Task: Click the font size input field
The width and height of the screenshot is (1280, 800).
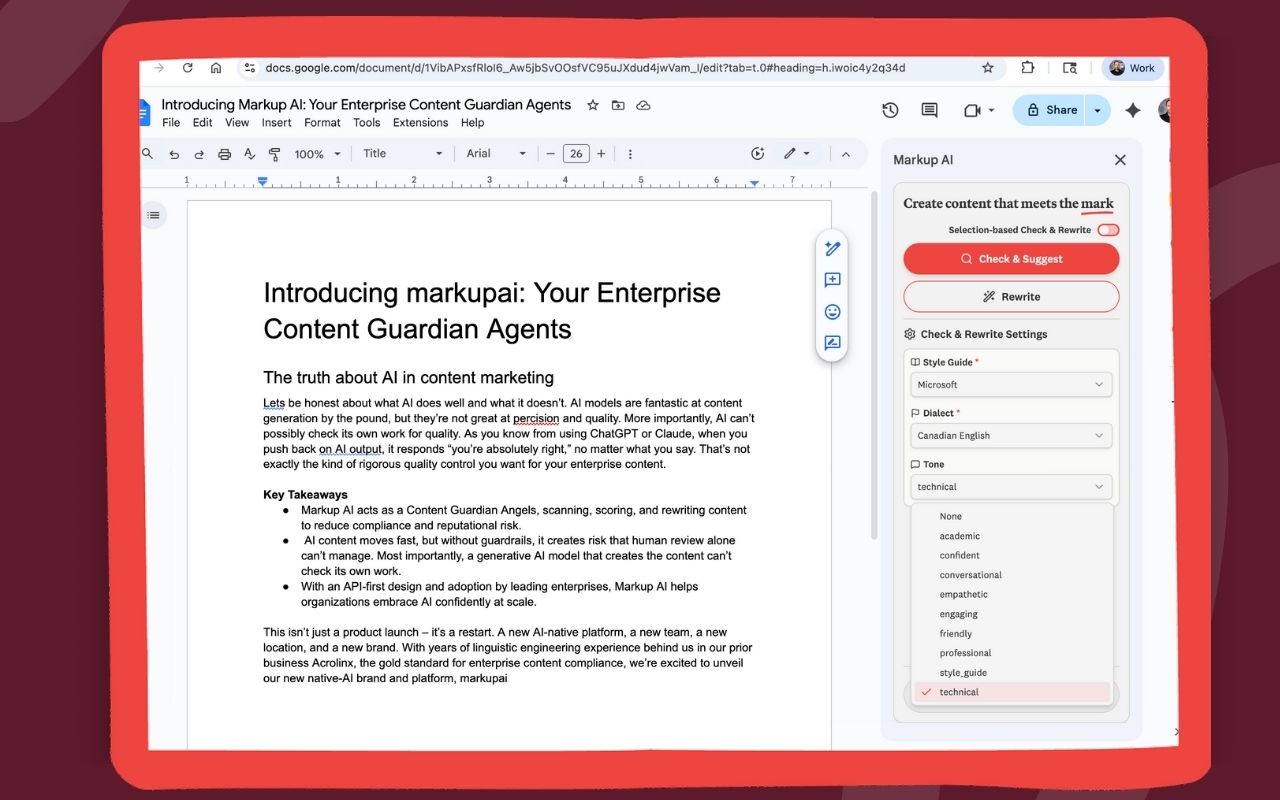Action: pos(575,154)
